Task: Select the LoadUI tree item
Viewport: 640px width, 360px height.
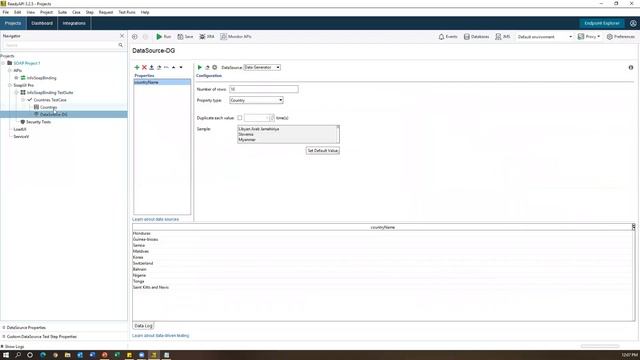Action: (x=20, y=129)
